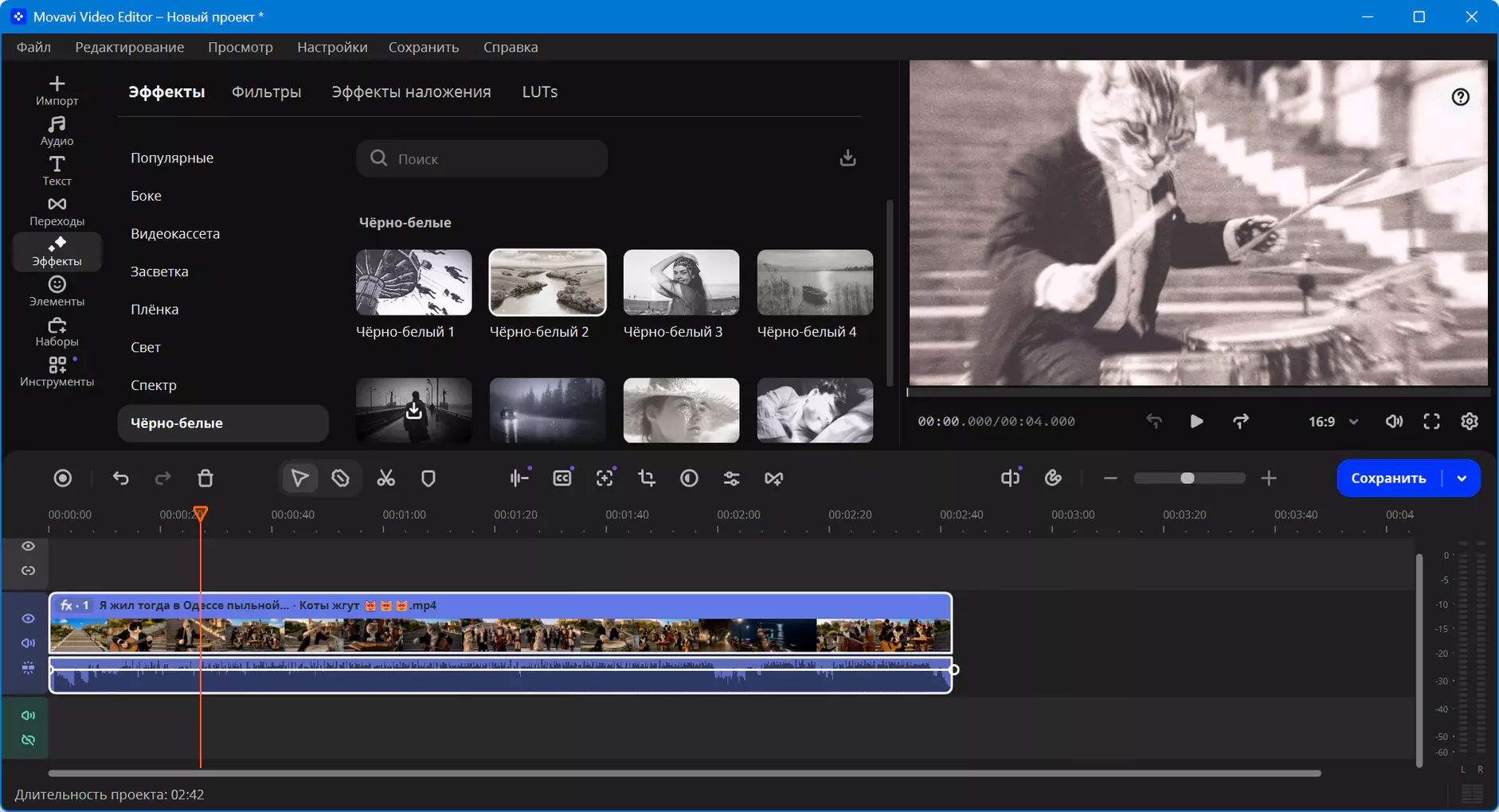Click the blue Сохранить export button

point(1388,478)
